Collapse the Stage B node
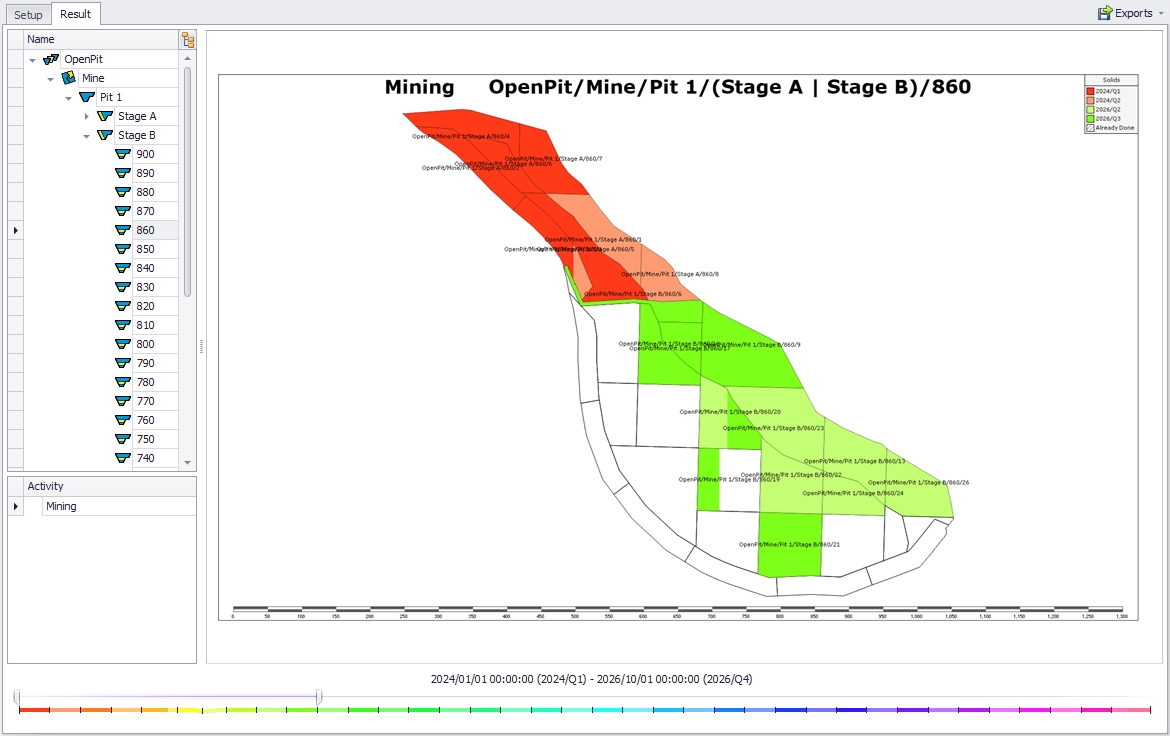The width and height of the screenshot is (1170, 736). coord(87,136)
